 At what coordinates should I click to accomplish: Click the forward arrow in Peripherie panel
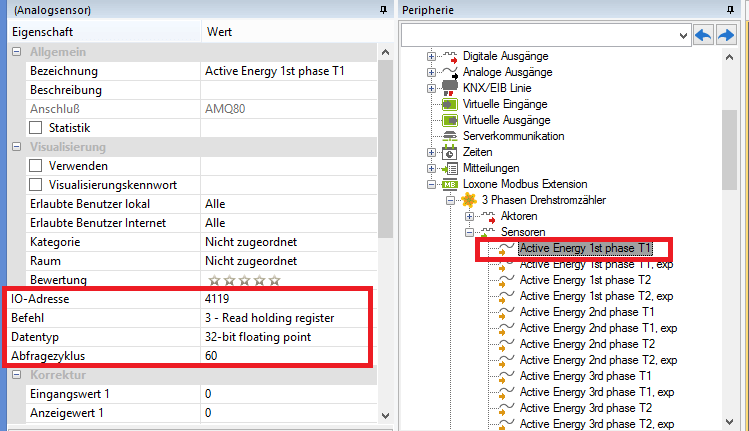pos(725,35)
